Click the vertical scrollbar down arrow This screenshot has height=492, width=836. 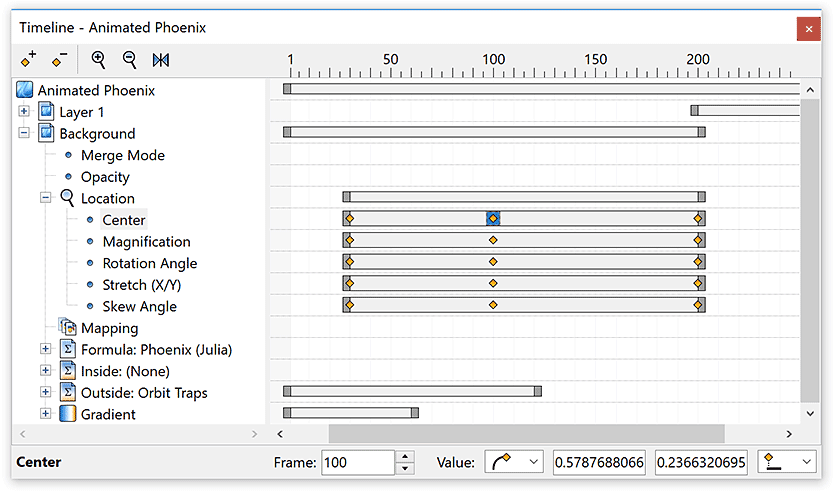[810, 413]
